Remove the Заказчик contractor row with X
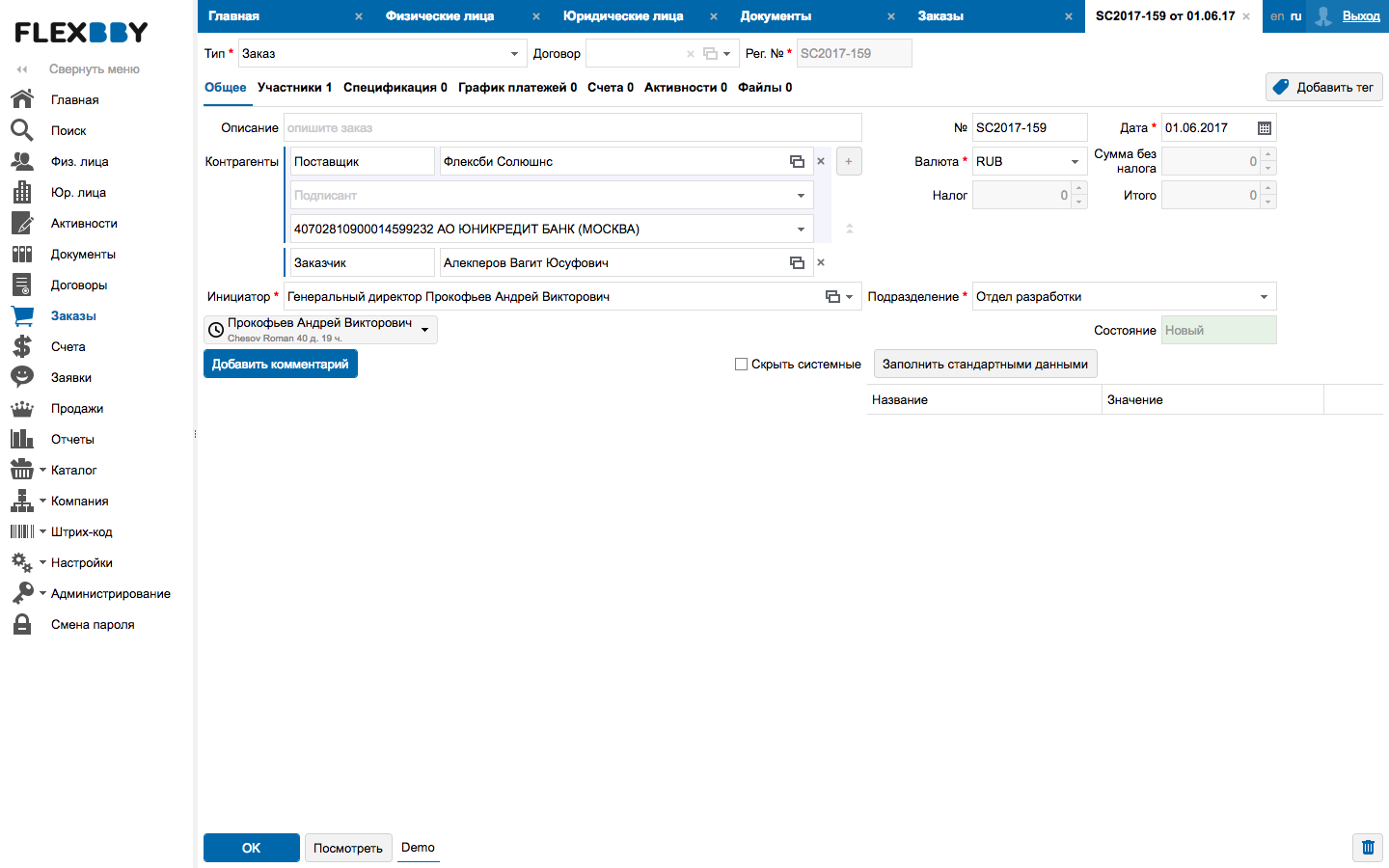Image resolution: width=1389 pixels, height=868 pixels. (821, 262)
